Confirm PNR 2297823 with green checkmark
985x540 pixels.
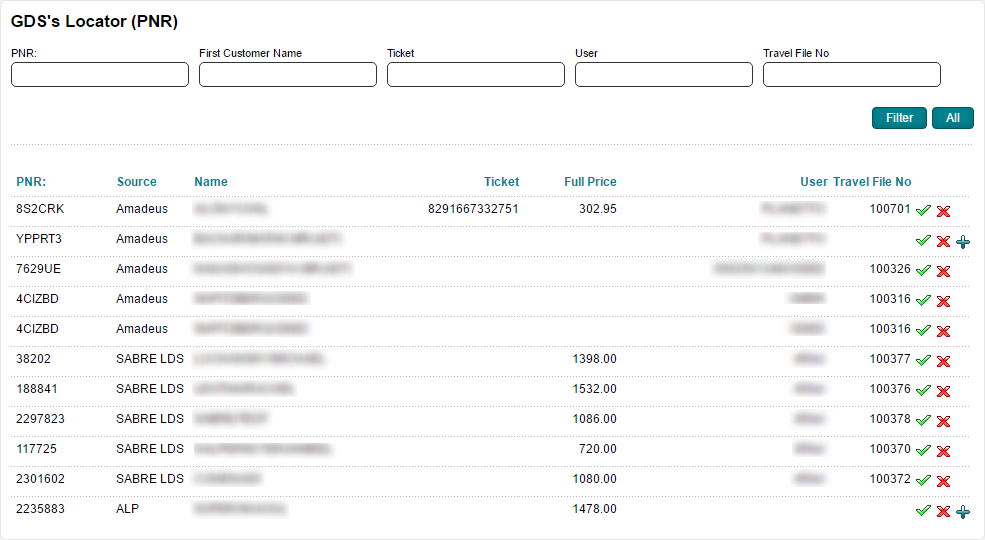pyautogui.click(x=923, y=421)
